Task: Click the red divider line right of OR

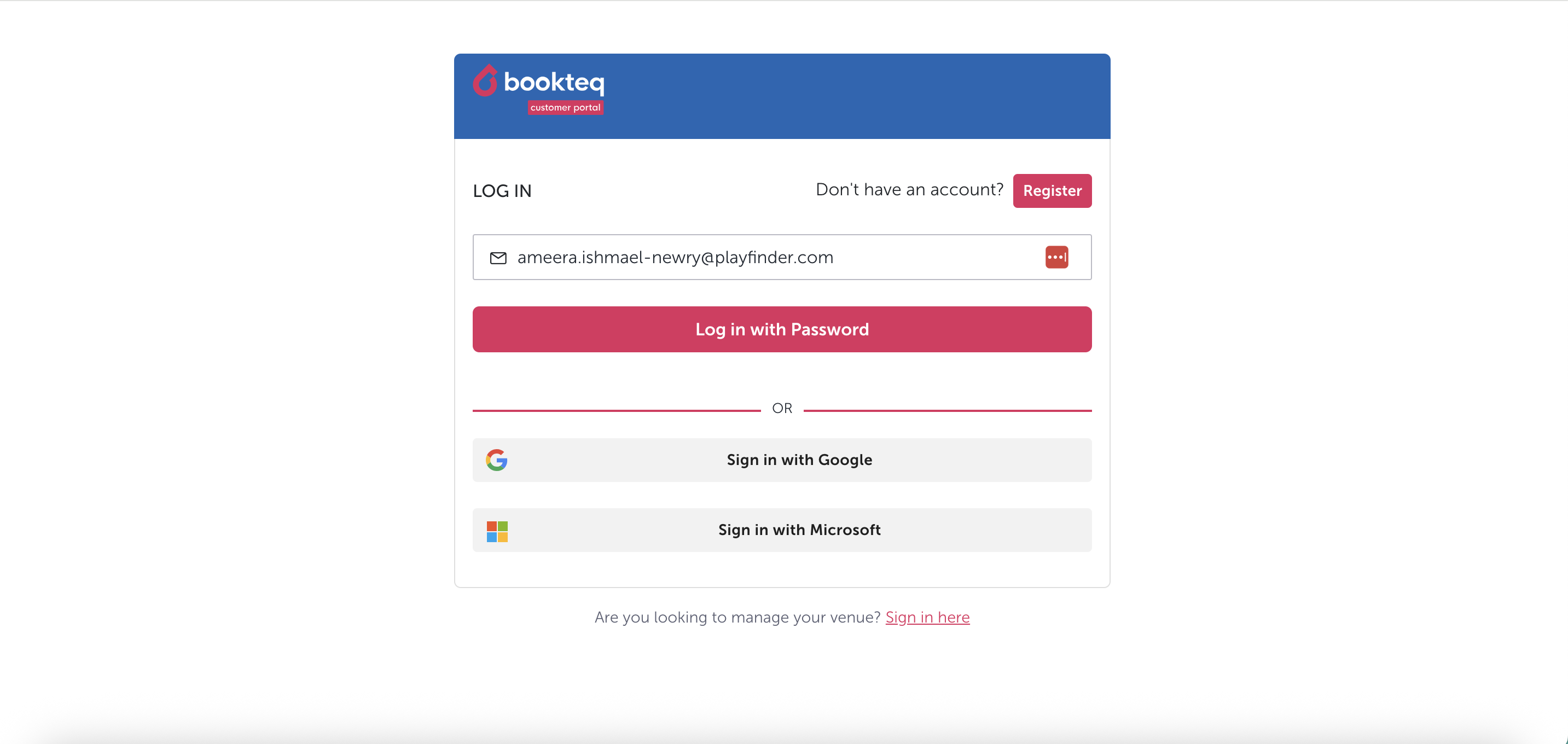Action: pos(947,411)
